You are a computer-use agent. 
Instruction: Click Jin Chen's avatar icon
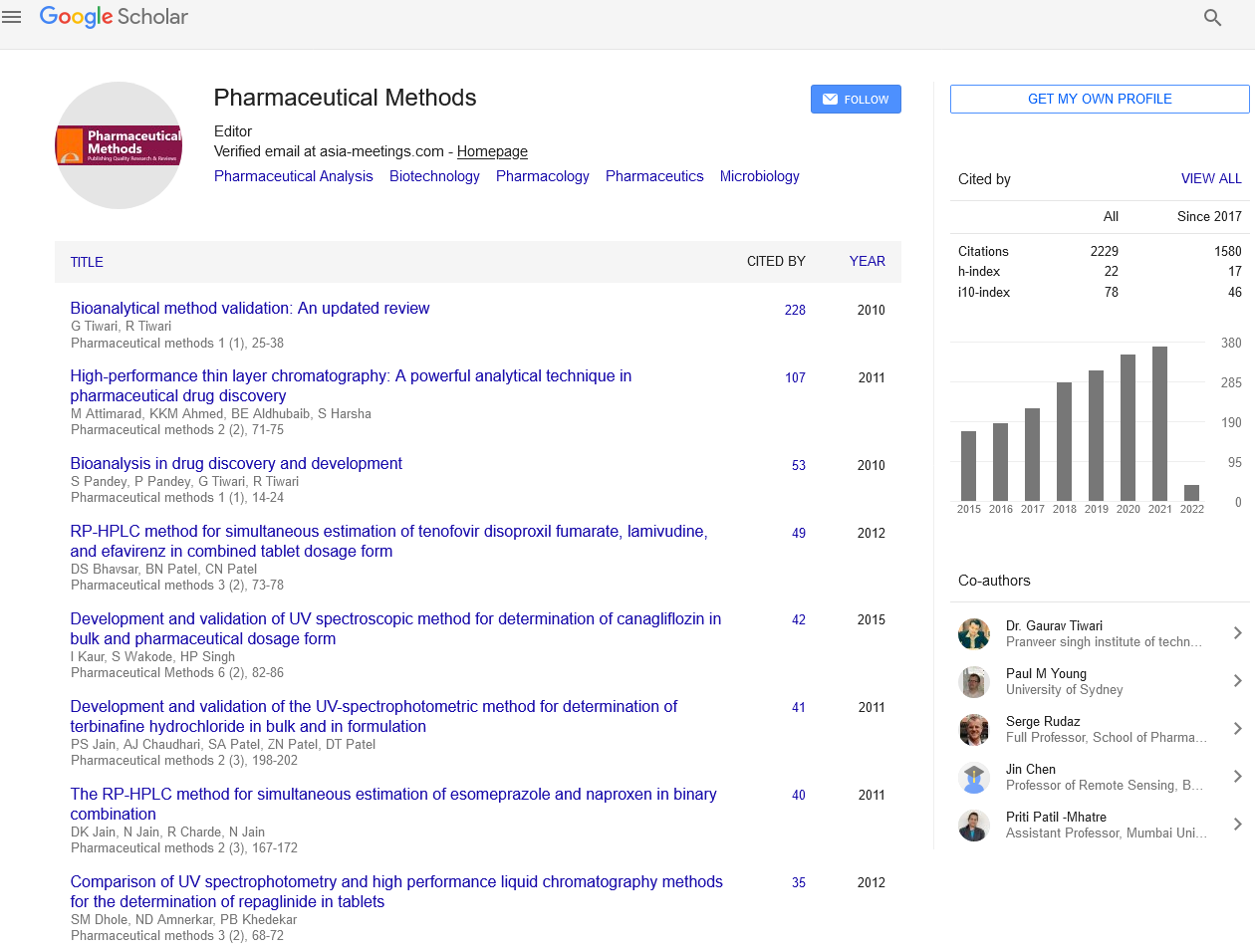[x=973, y=778]
